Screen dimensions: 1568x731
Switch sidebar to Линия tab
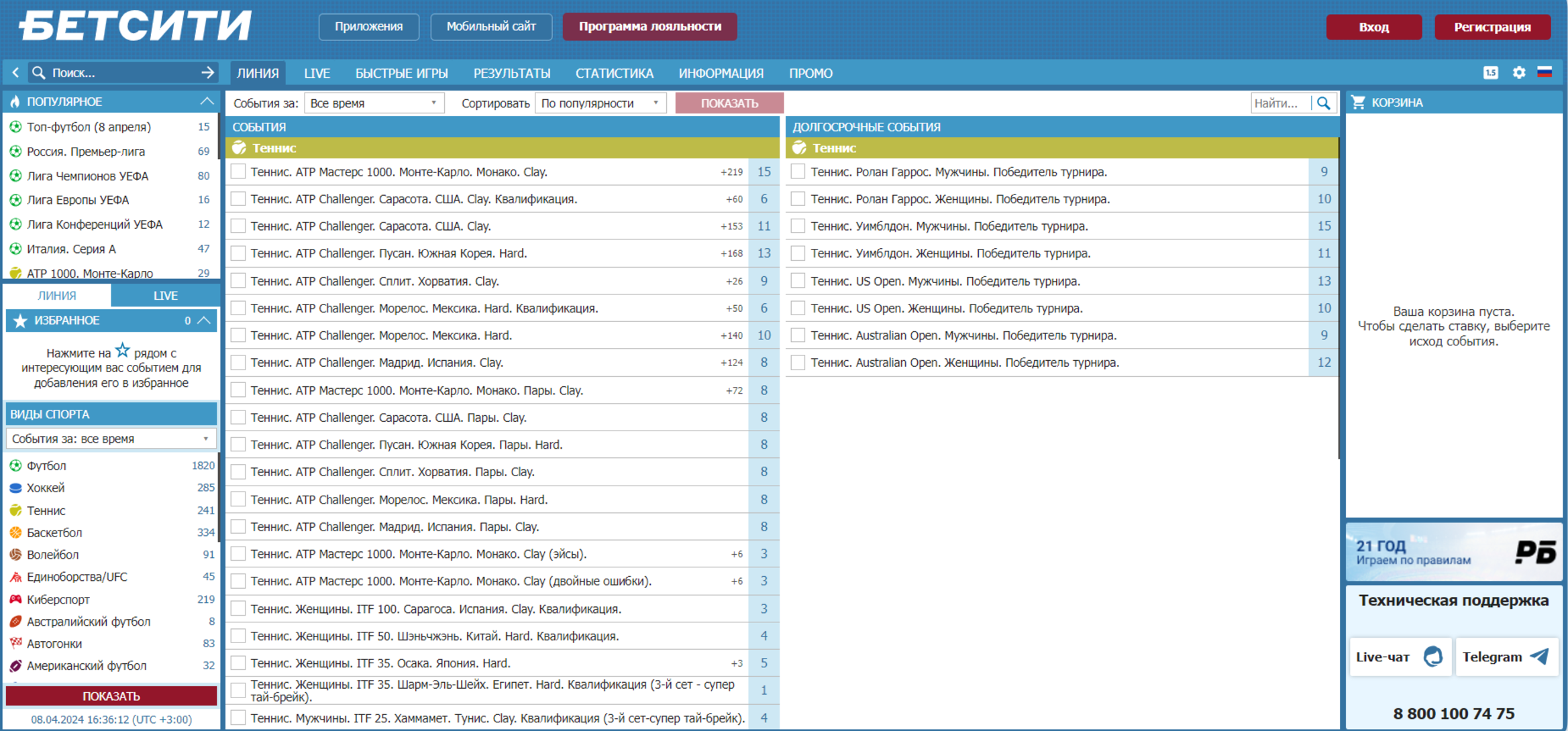(57, 295)
